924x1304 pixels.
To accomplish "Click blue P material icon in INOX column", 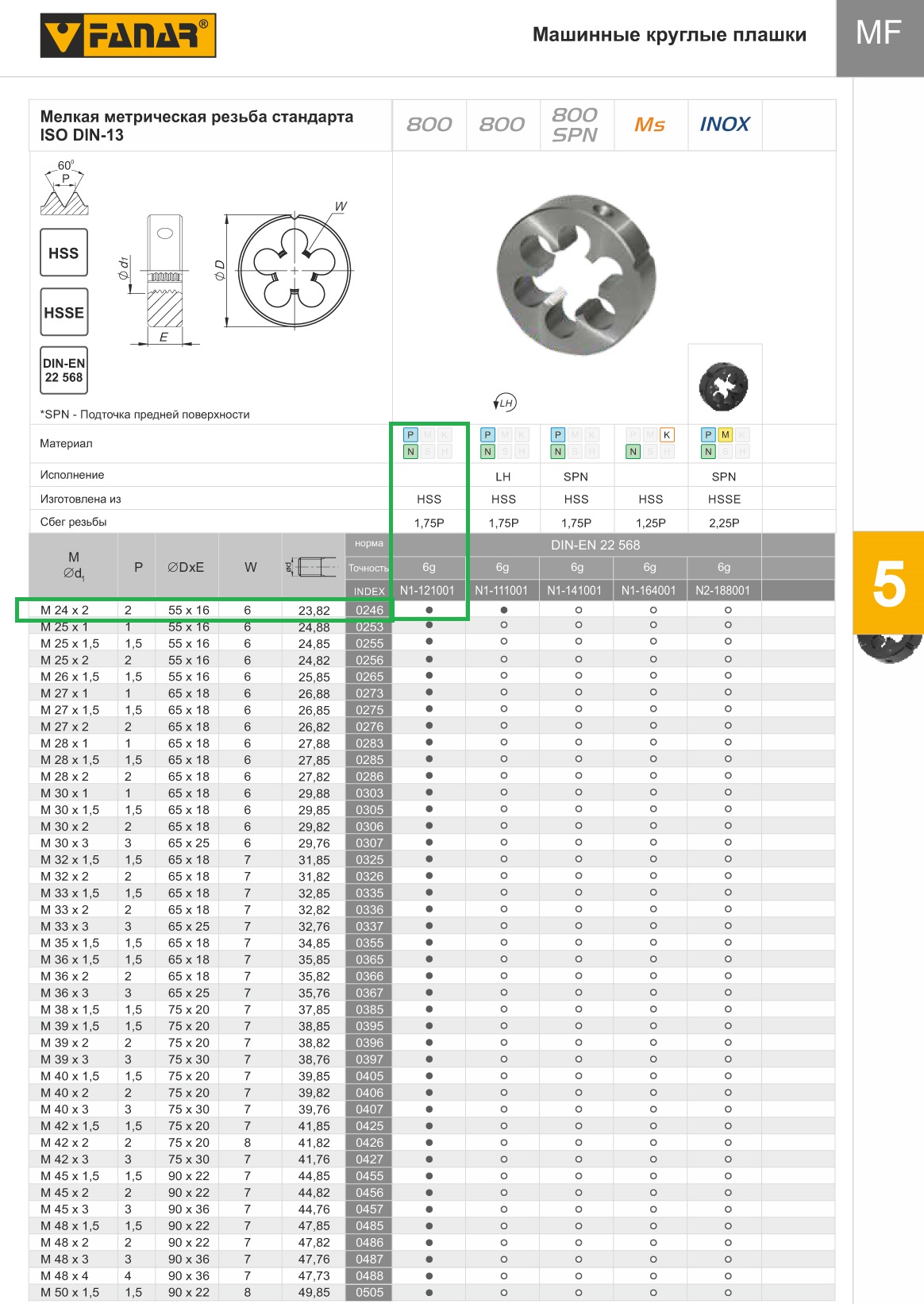I will [x=708, y=434].
